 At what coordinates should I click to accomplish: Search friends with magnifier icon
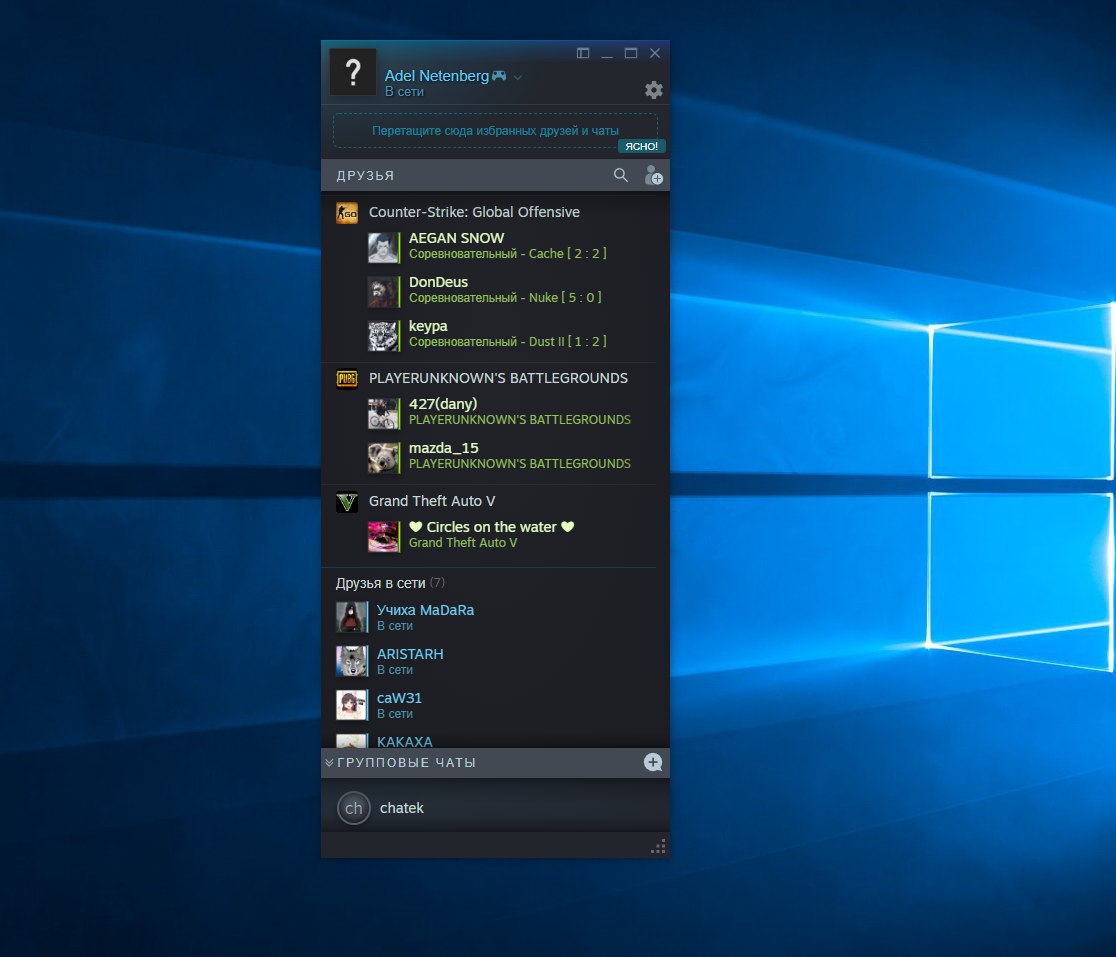(x=621, y=175)
